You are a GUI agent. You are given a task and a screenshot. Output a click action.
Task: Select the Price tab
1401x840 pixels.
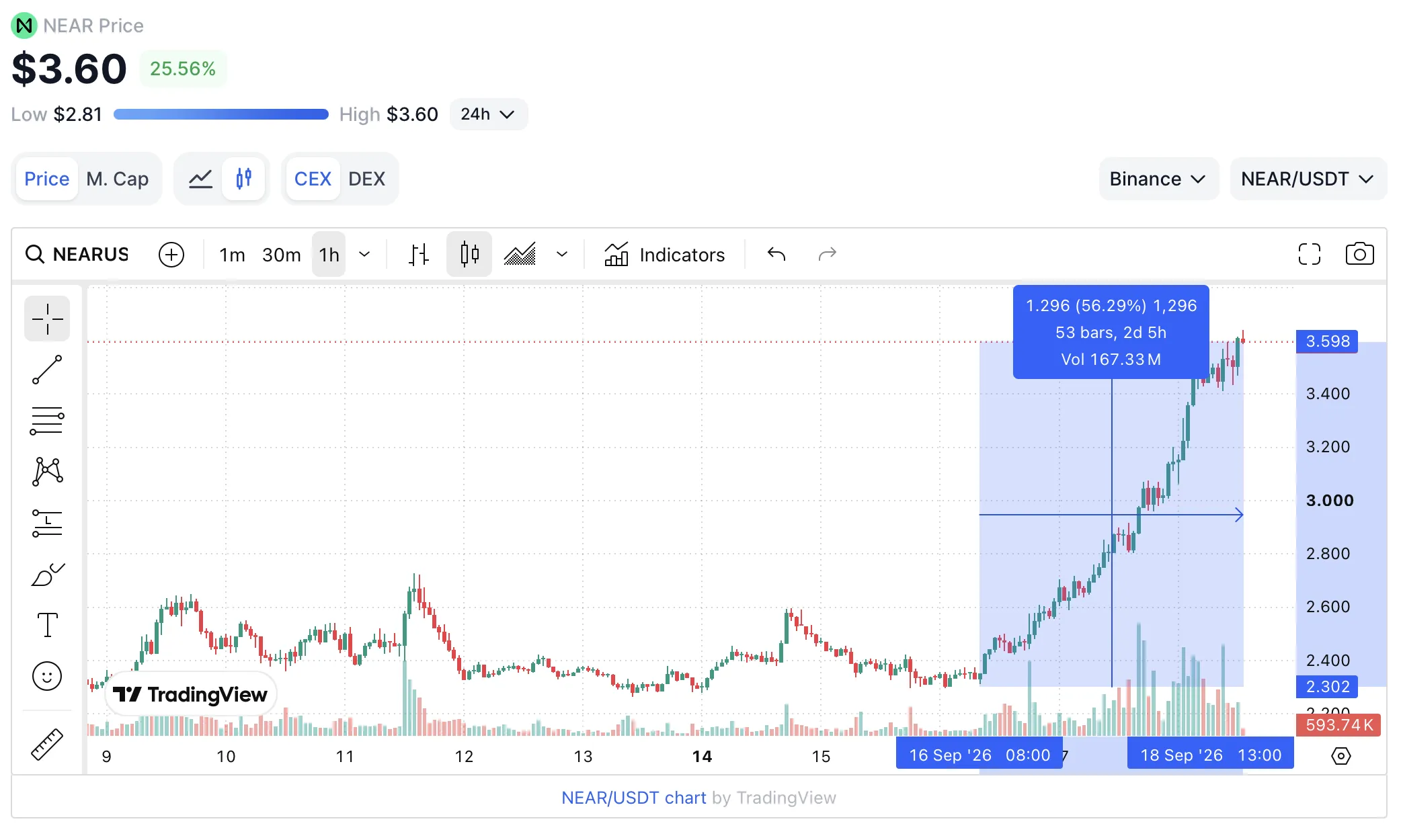click(x=47, y=179)
